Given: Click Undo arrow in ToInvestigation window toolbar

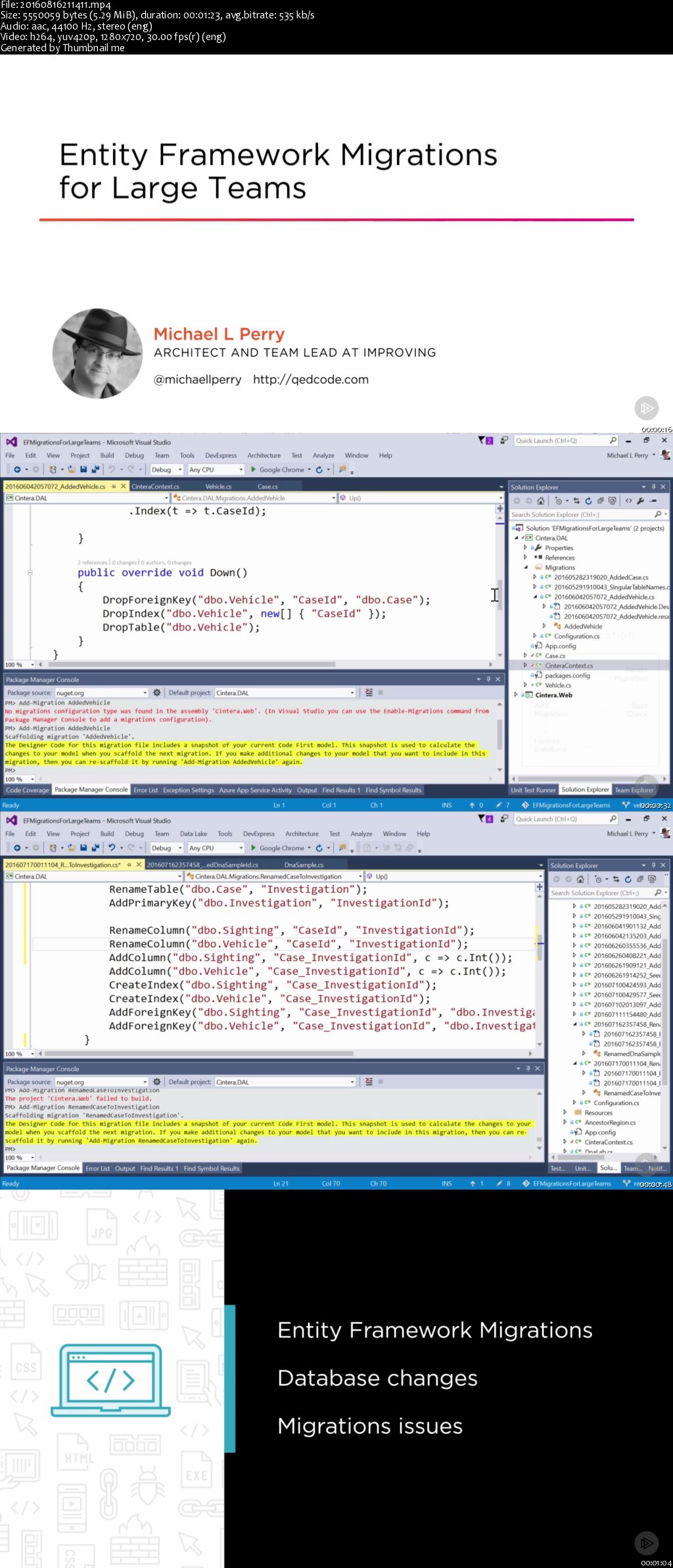Looking at the screenshot, I should coord(112,848).
